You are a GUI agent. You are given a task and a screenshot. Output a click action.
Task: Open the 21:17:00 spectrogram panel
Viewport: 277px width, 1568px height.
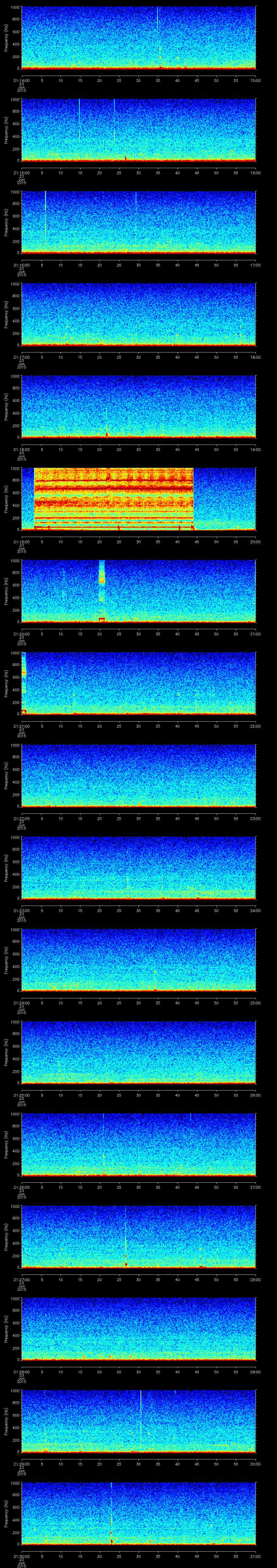(x=138, y=314)
